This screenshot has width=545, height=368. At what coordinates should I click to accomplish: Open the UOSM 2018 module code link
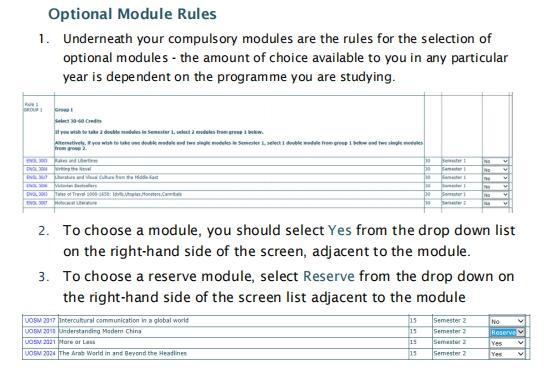click(40, 331)
